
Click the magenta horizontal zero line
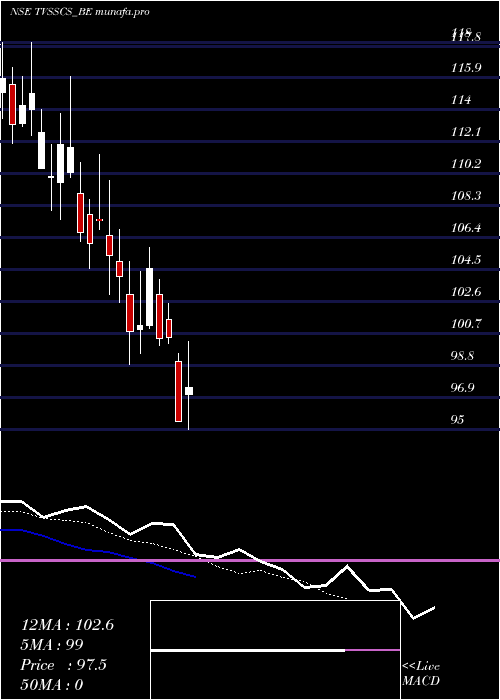(250, 560)
